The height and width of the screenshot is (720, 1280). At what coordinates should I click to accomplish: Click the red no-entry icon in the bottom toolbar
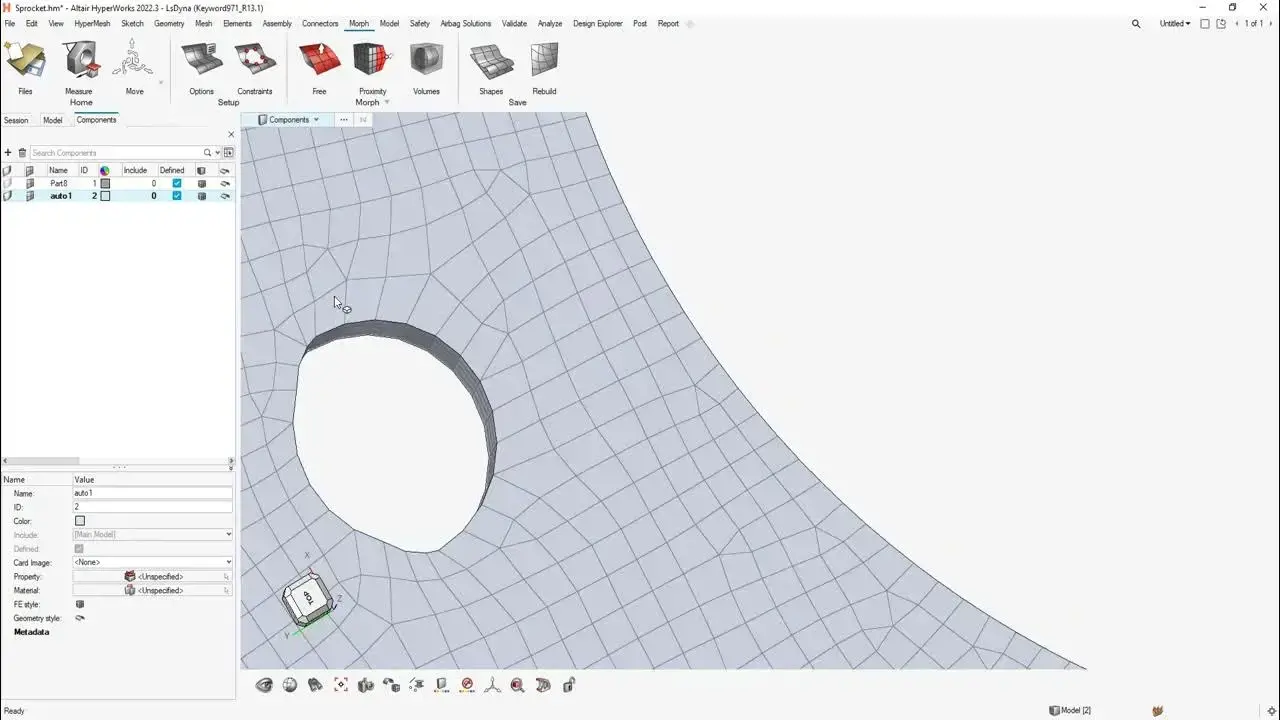tap(467, 685)
